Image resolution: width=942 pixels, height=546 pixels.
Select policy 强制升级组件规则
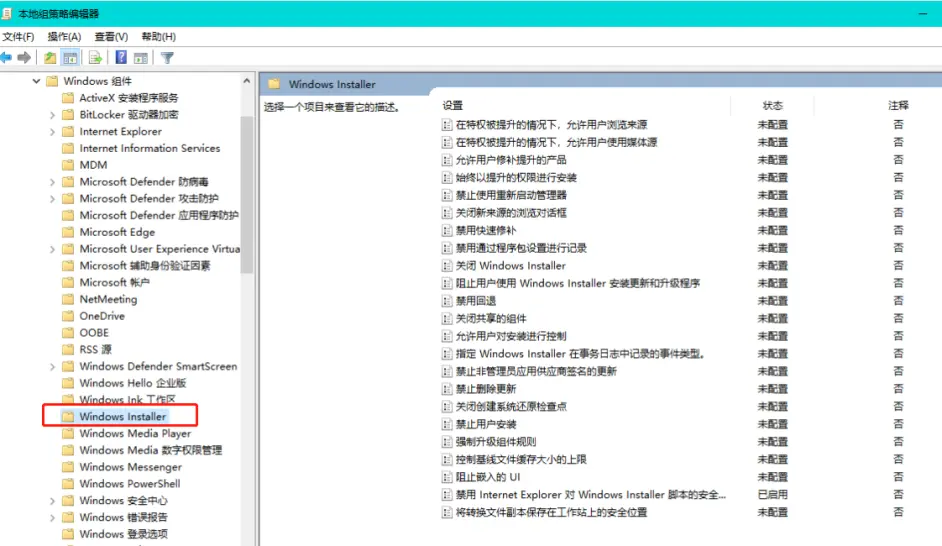tap(496, 442)
